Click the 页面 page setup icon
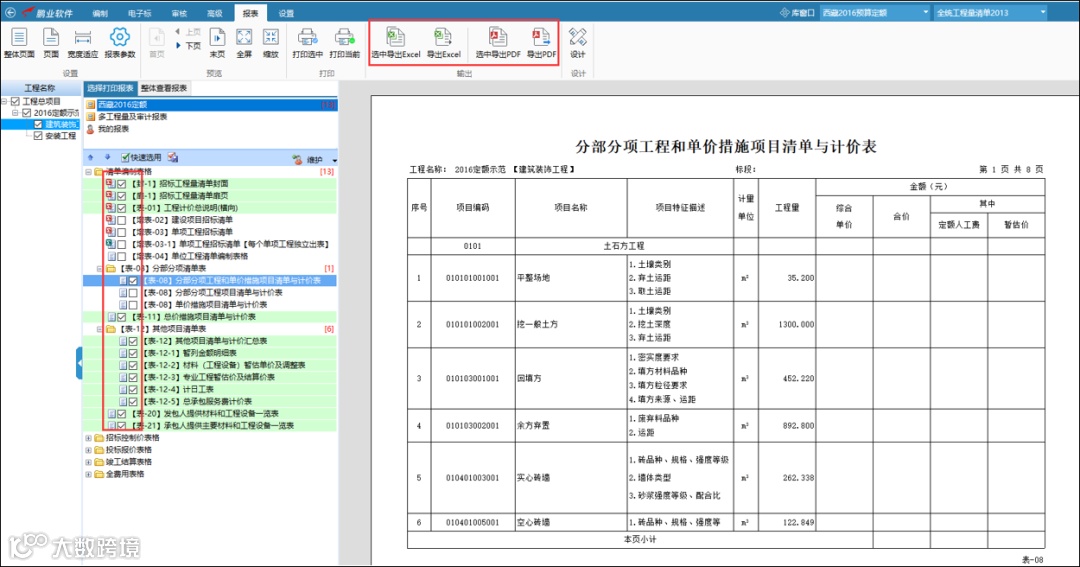 tap(51, 37)
